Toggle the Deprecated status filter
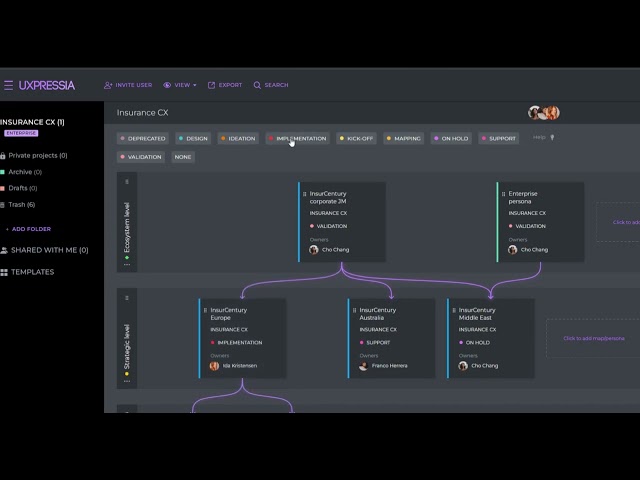Viewport: 640px width, 480px height. coord(143,138)
